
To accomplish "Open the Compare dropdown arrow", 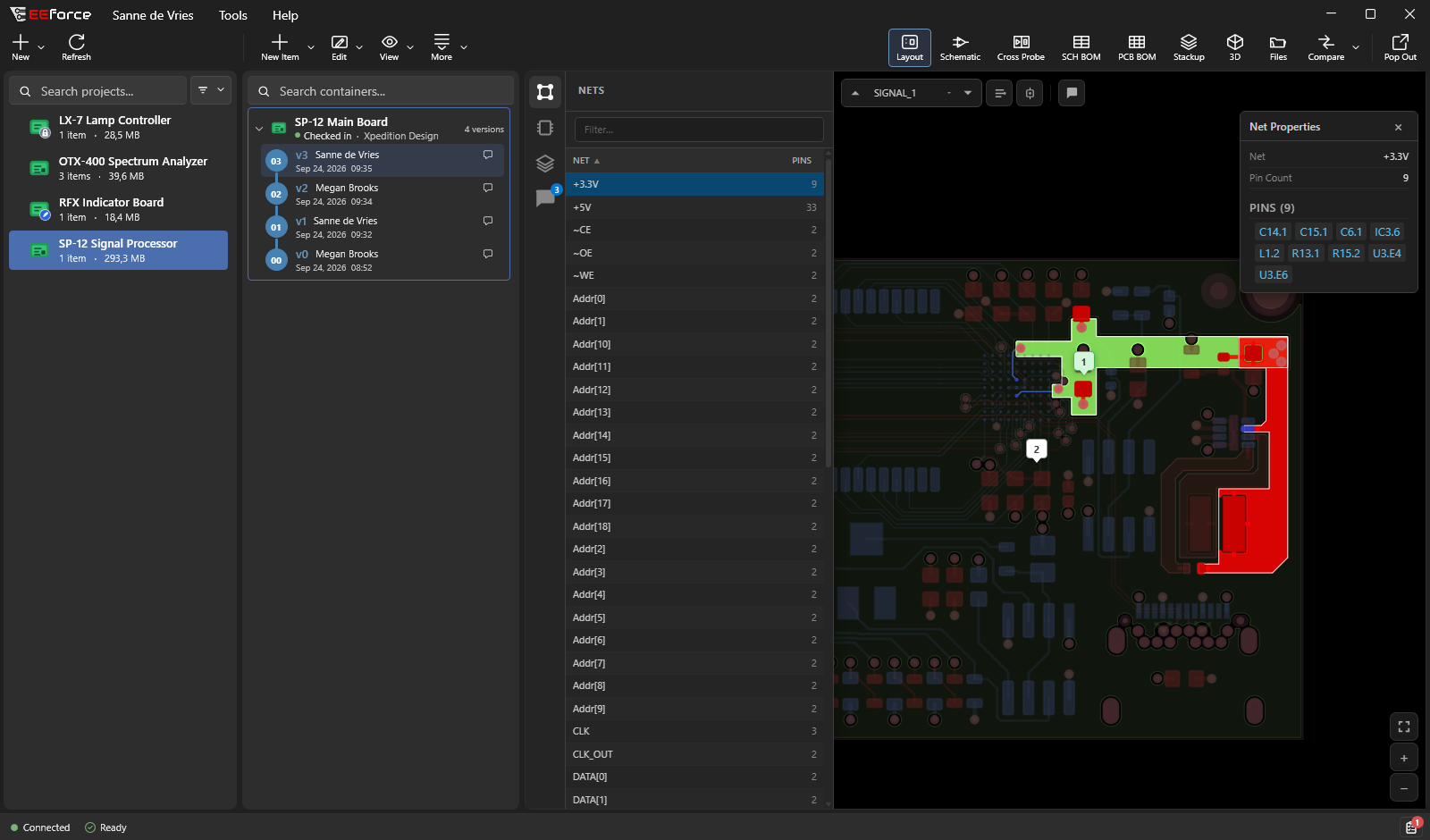I will 1356,47.
